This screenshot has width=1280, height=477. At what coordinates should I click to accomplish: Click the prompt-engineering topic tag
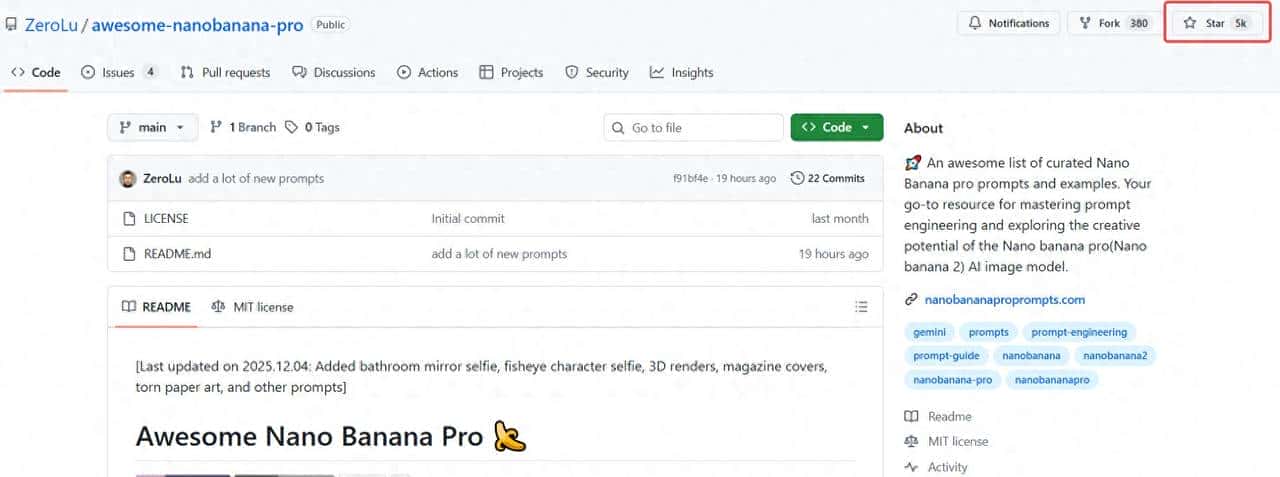click(x=1079, y=332)
